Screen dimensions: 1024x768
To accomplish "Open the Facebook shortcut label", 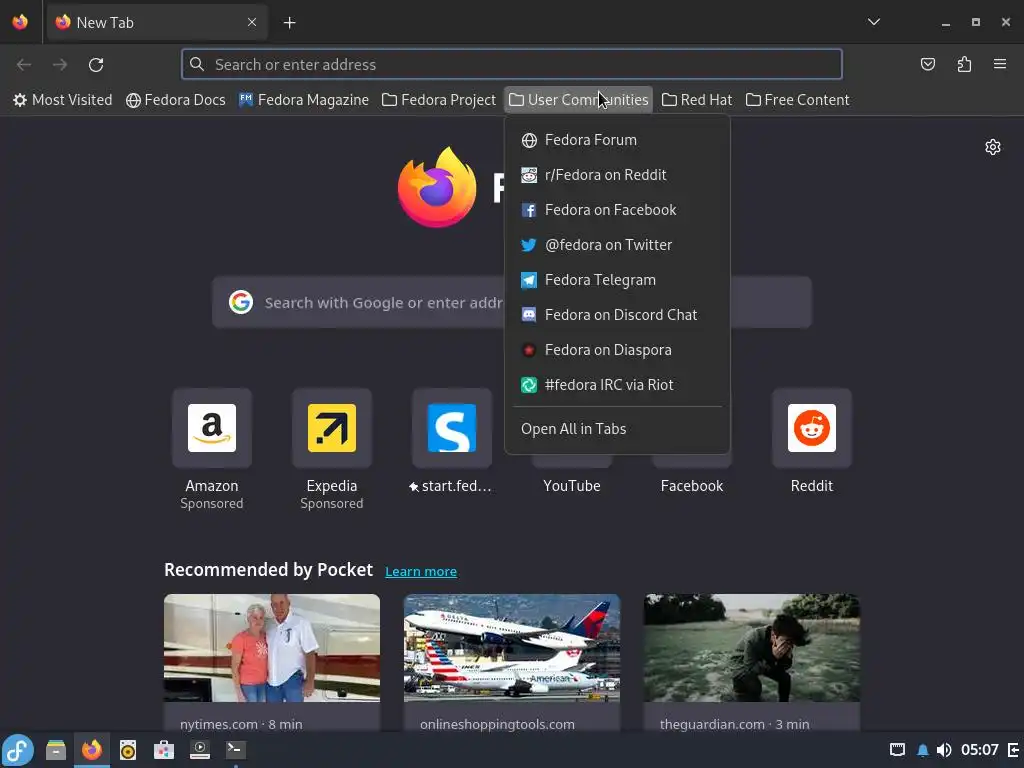I will click(692, 486).
